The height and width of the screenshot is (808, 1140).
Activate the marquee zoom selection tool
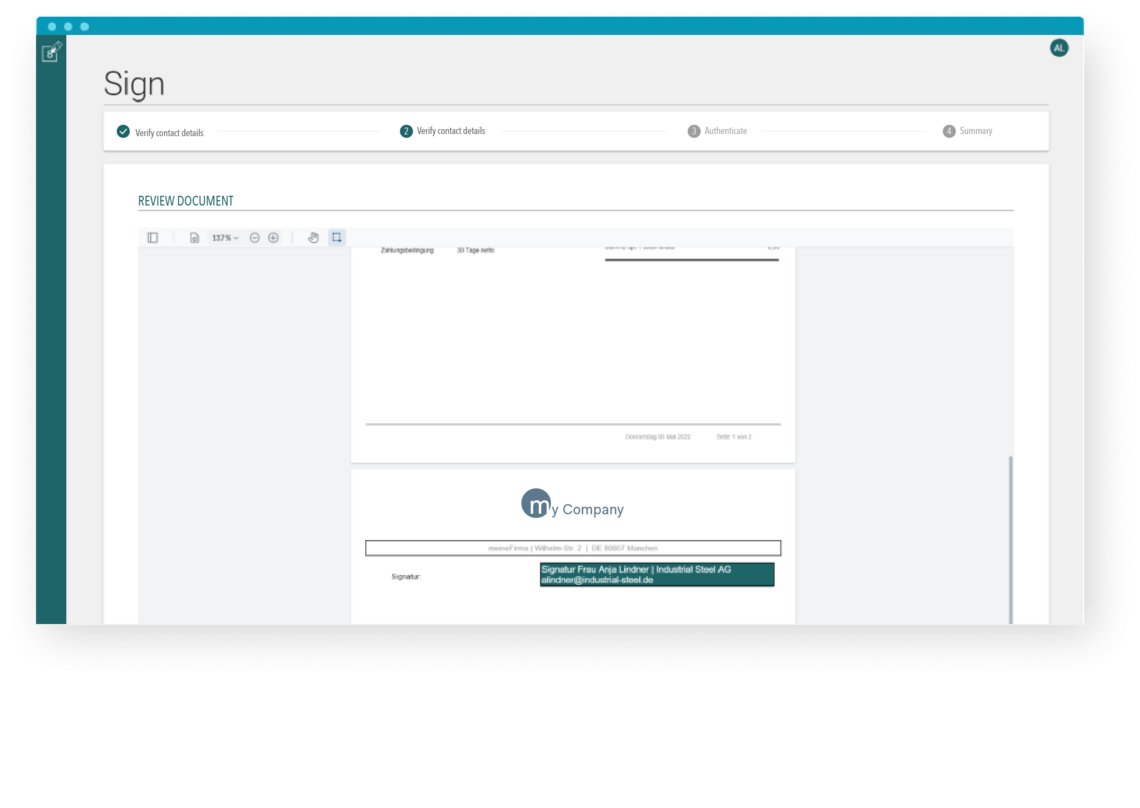click(336, 237)
